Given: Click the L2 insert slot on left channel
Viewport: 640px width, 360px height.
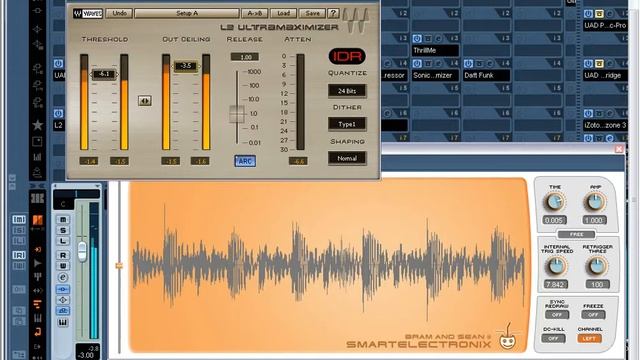Looking at the screenshot, I should point(59,125).
